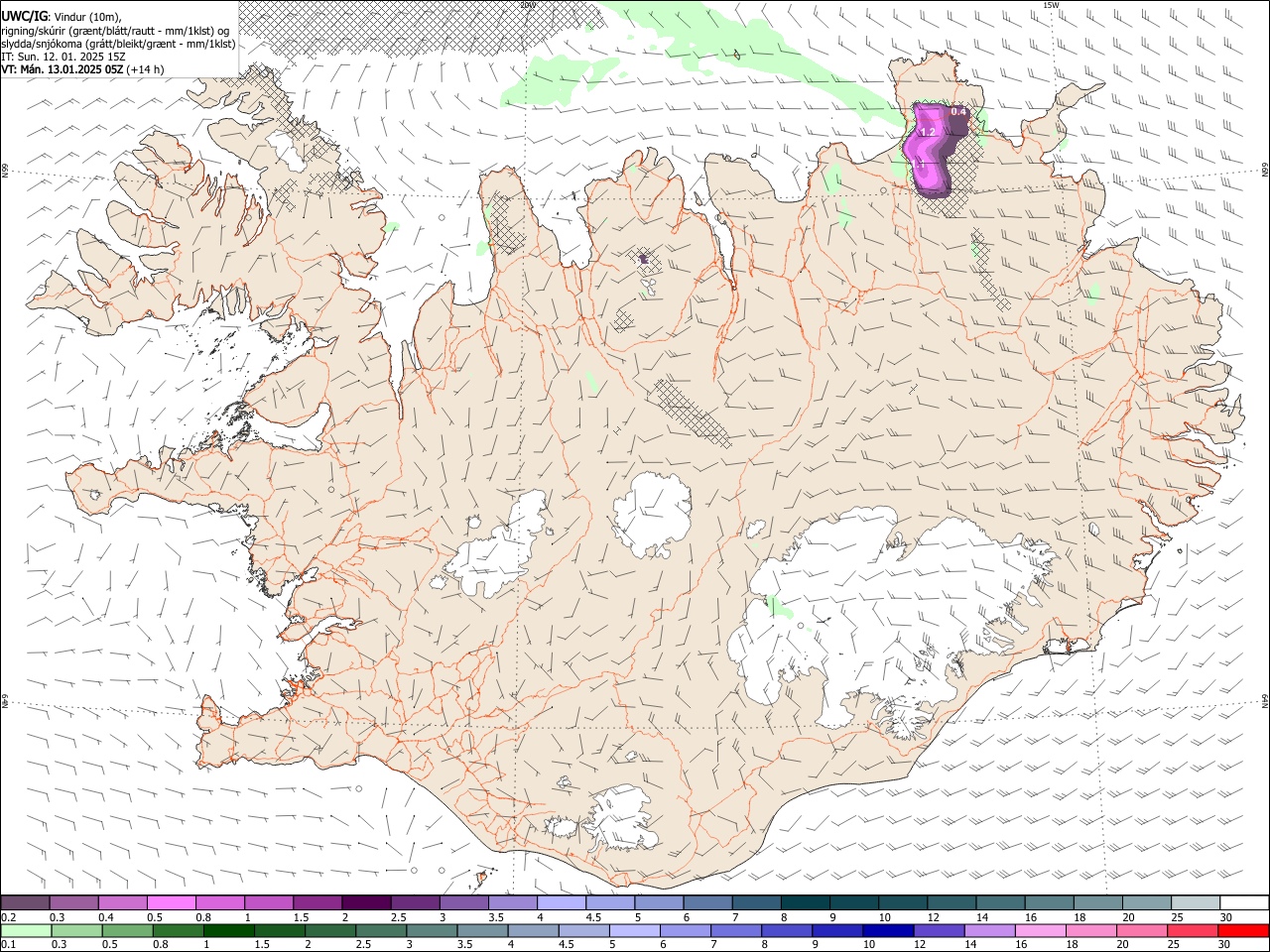The image size is (1270, 952).
Task: Select the darkest green 1 swatch in the bottom legend row
Action: 229,930
